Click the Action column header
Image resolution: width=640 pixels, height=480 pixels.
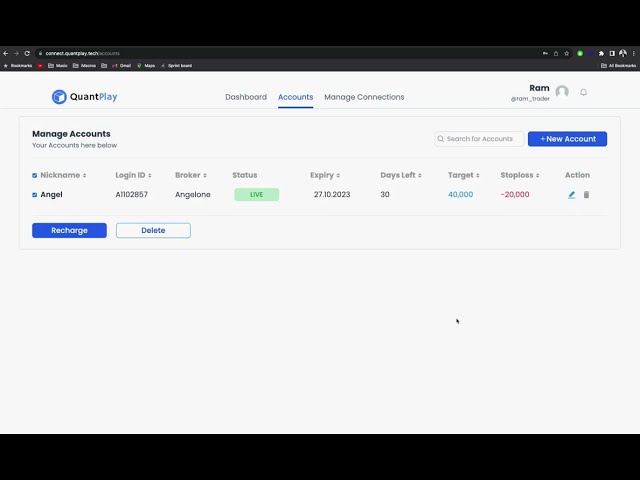pos(577,175)
